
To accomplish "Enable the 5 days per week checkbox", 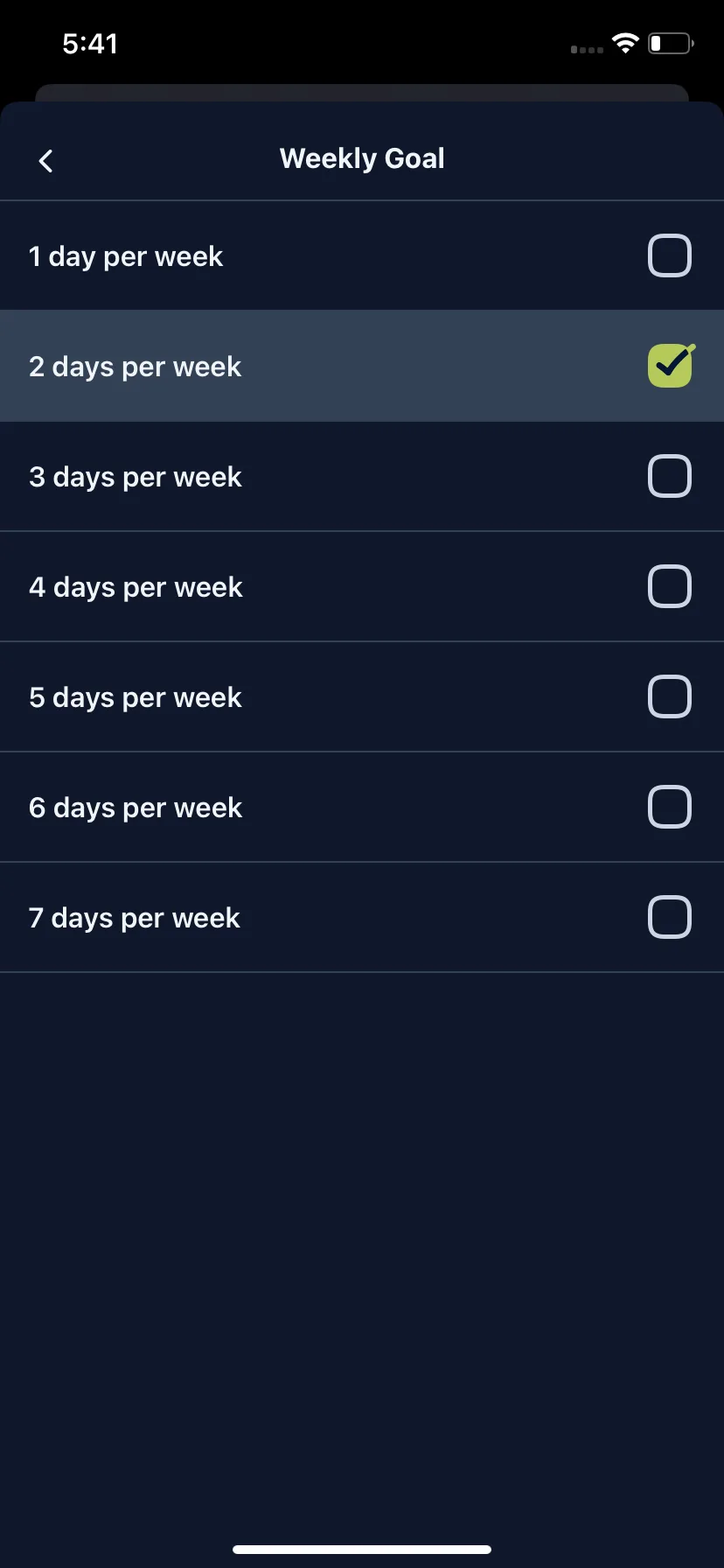I will pos(670,697).
